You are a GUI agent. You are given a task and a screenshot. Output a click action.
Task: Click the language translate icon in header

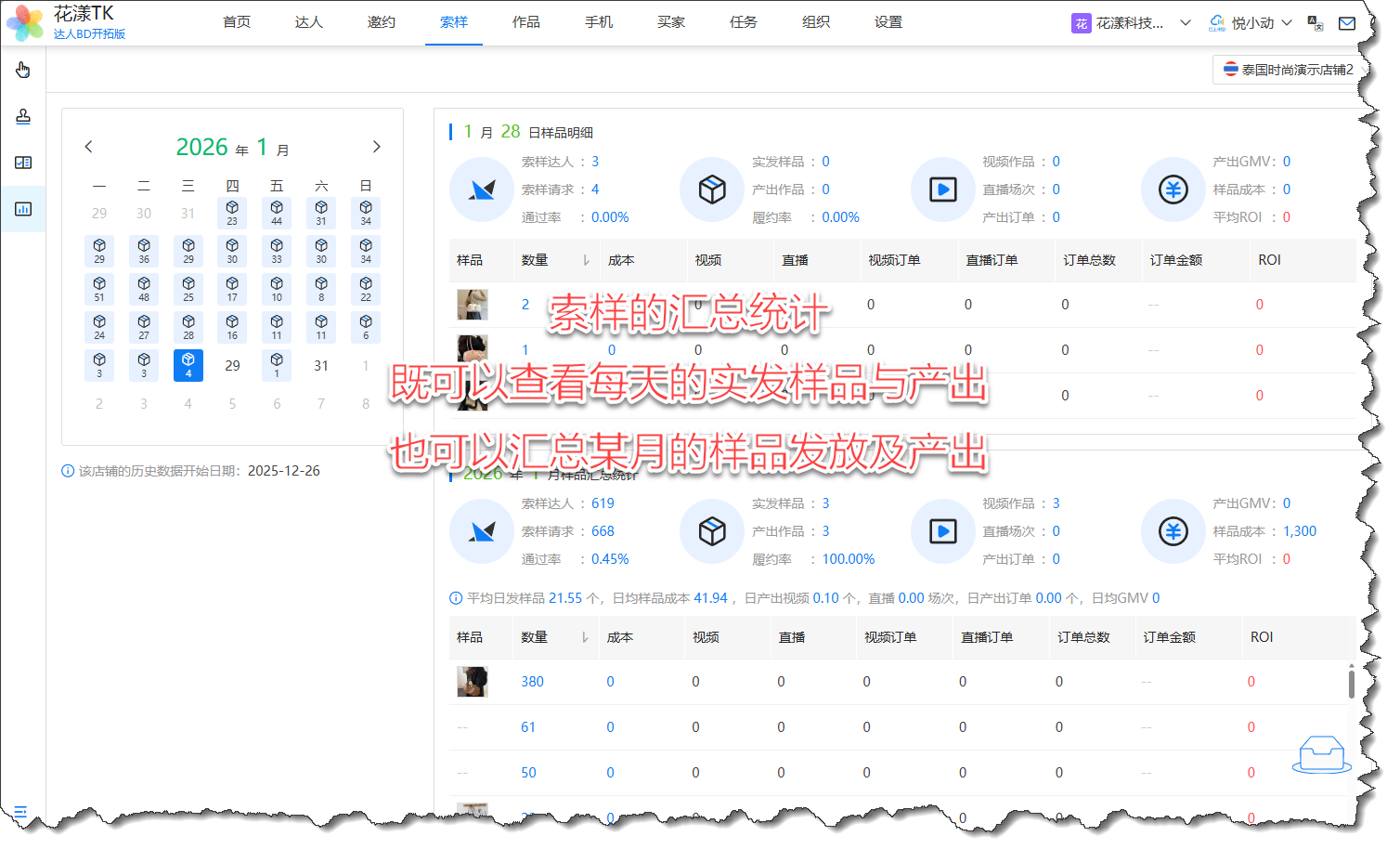[x=1315, y=23]
